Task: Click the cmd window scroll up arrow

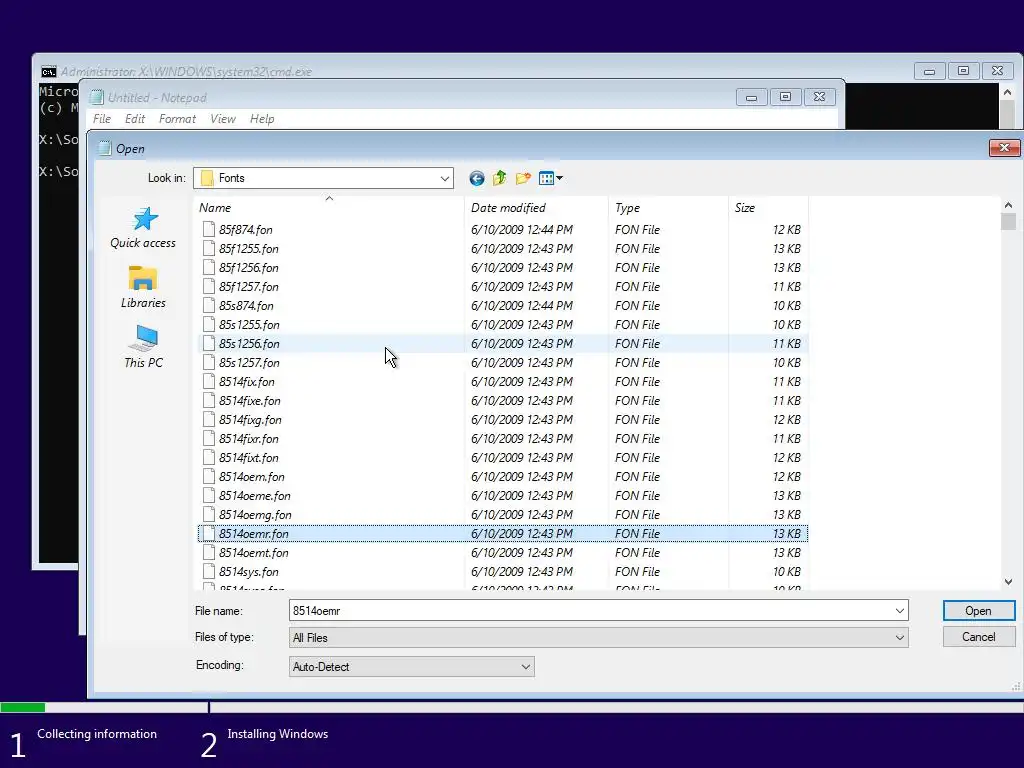Action: [x=1007, y=93]
